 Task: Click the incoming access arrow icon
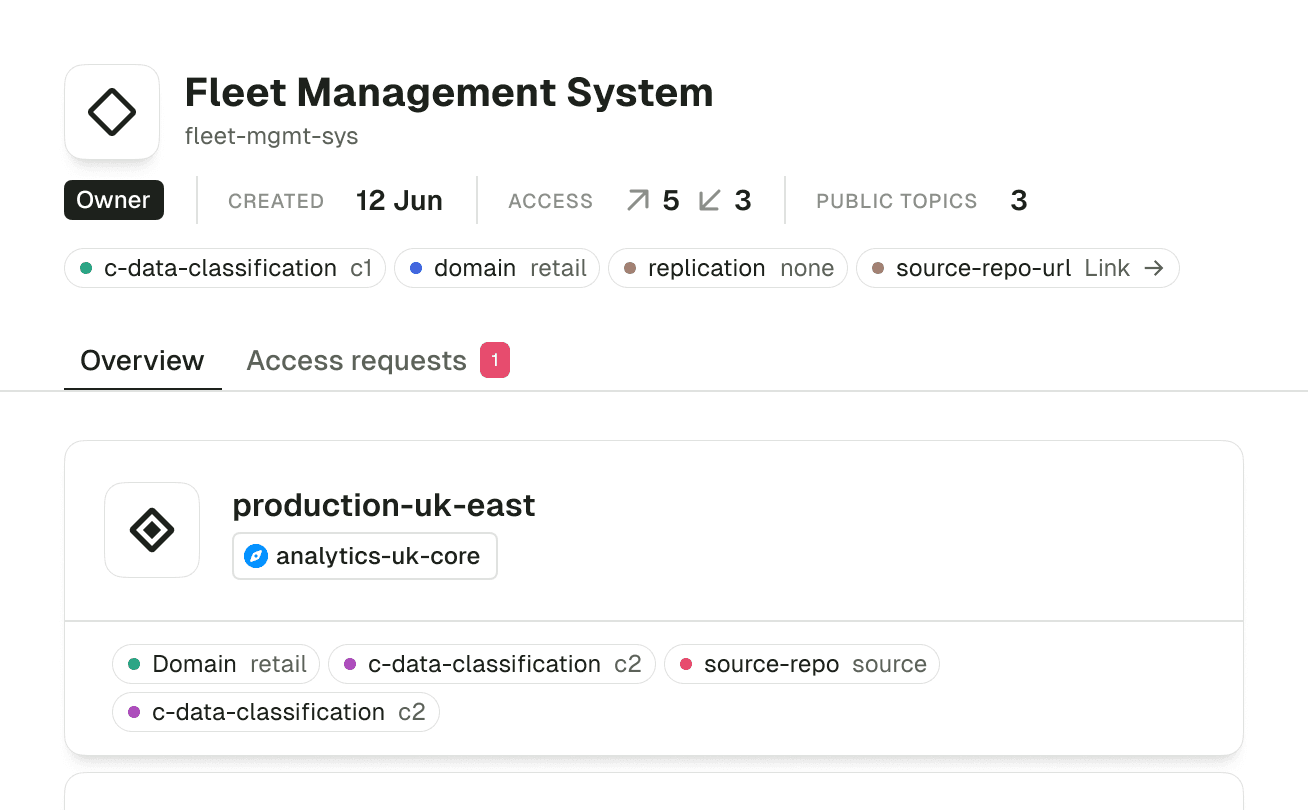(x=710, y=201)
